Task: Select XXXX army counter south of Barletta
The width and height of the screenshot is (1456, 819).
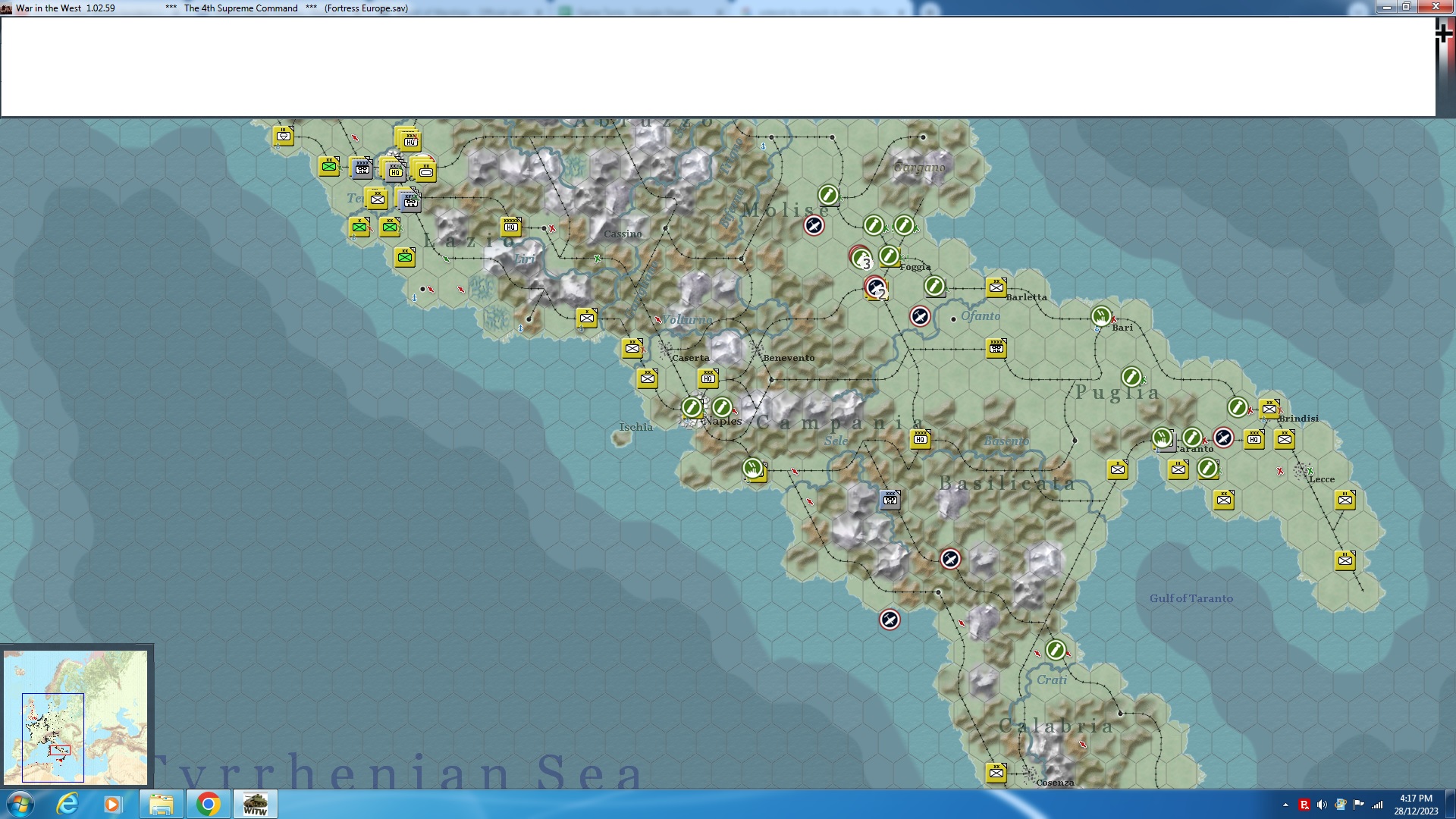Action: point(996,347)
